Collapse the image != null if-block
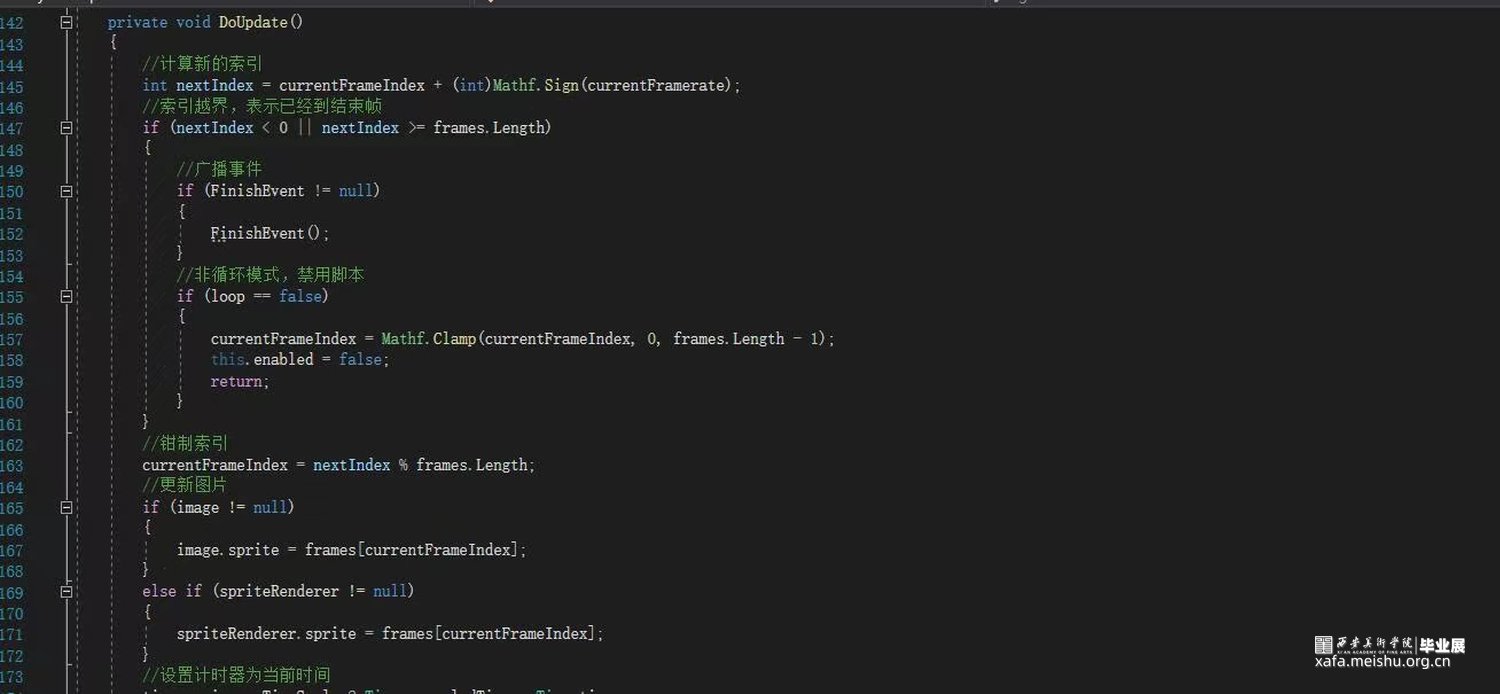 tap(66, 508)
